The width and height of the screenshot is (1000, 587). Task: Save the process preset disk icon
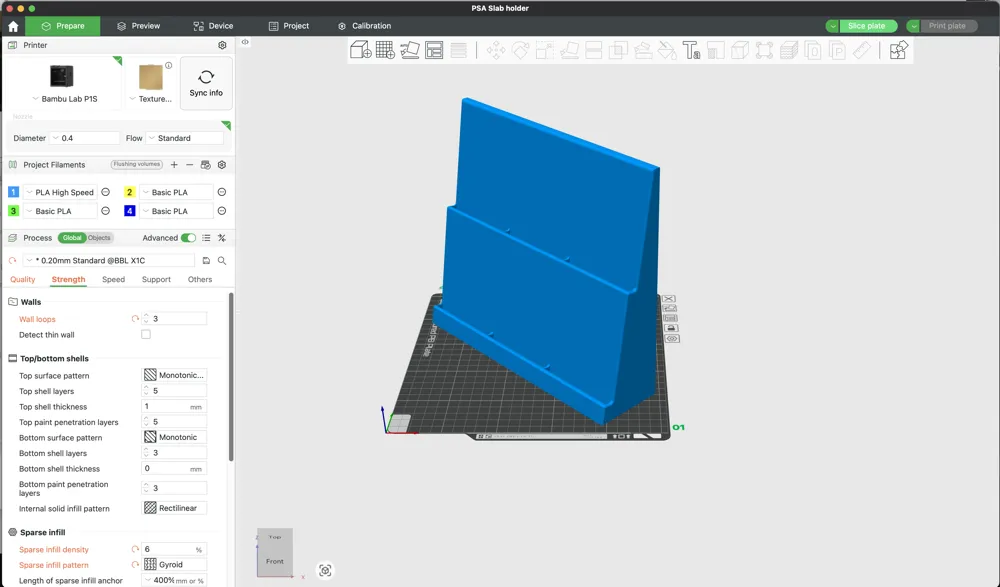click(x=206, y=260)
